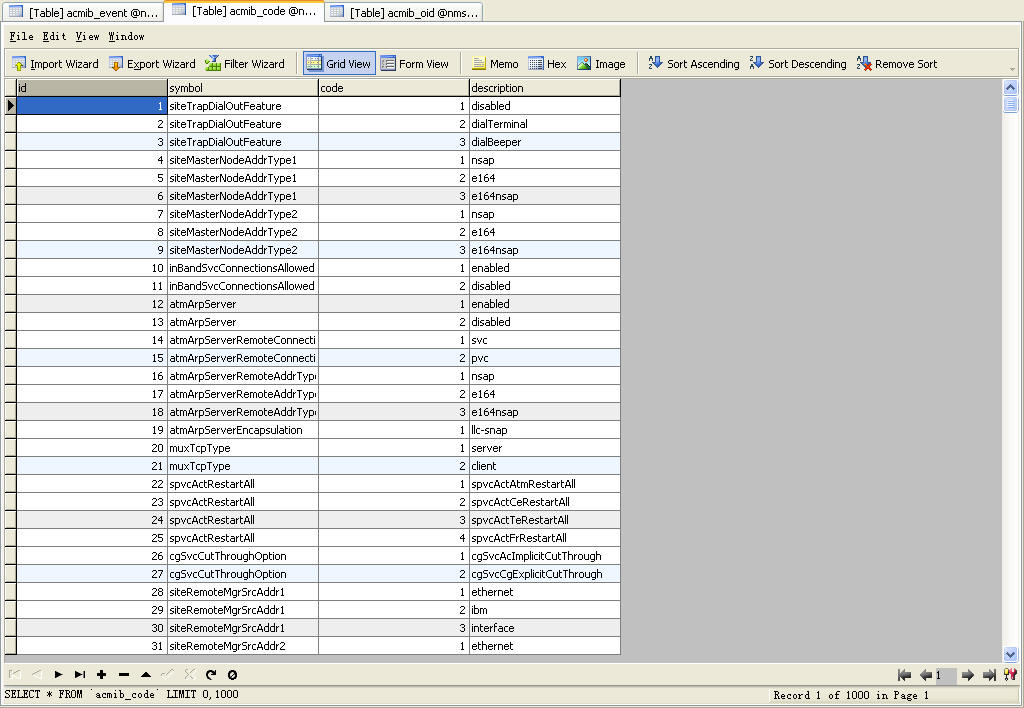Select the 'server' description cell
This screenshot has height=708, width=1024.
545,448
